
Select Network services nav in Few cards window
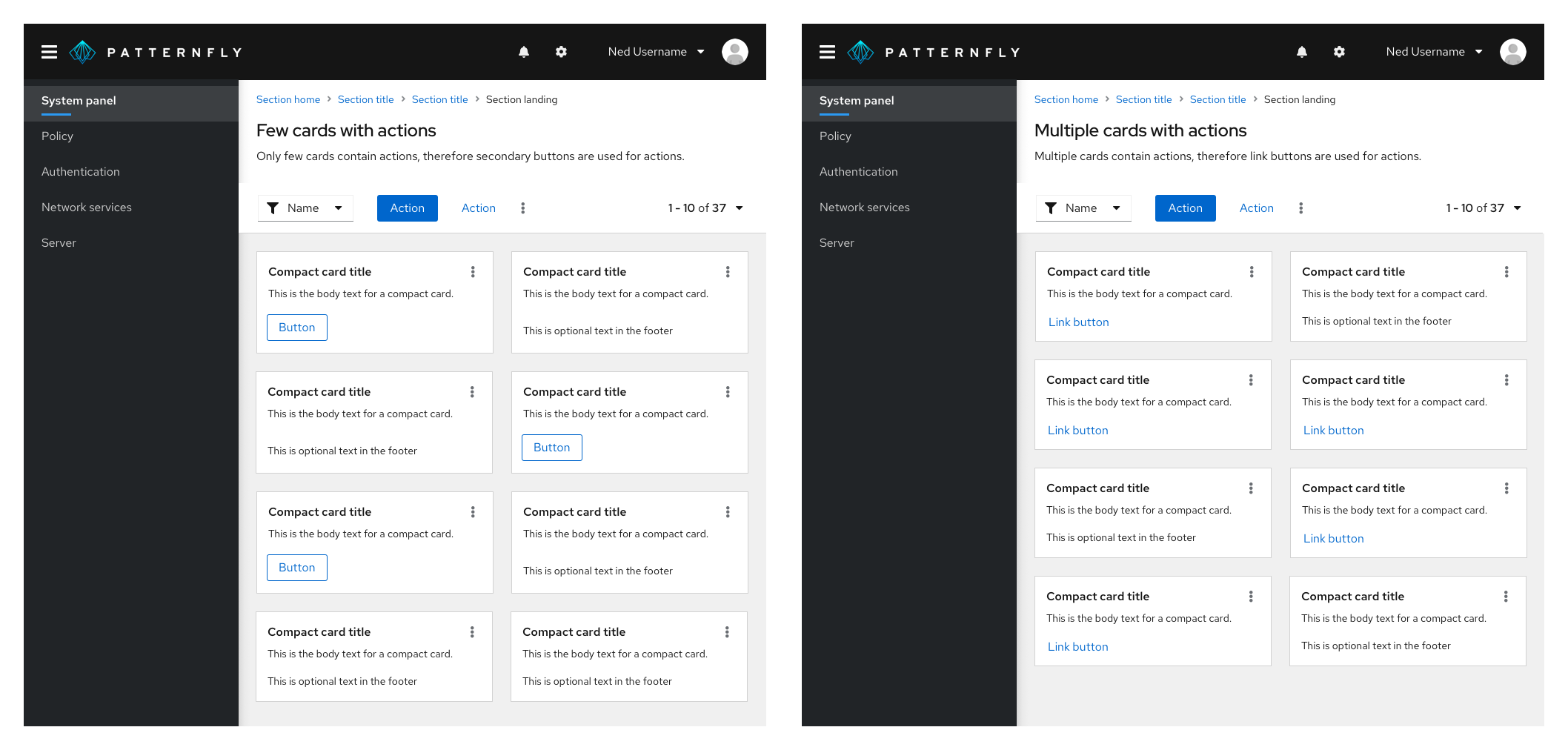131,208
